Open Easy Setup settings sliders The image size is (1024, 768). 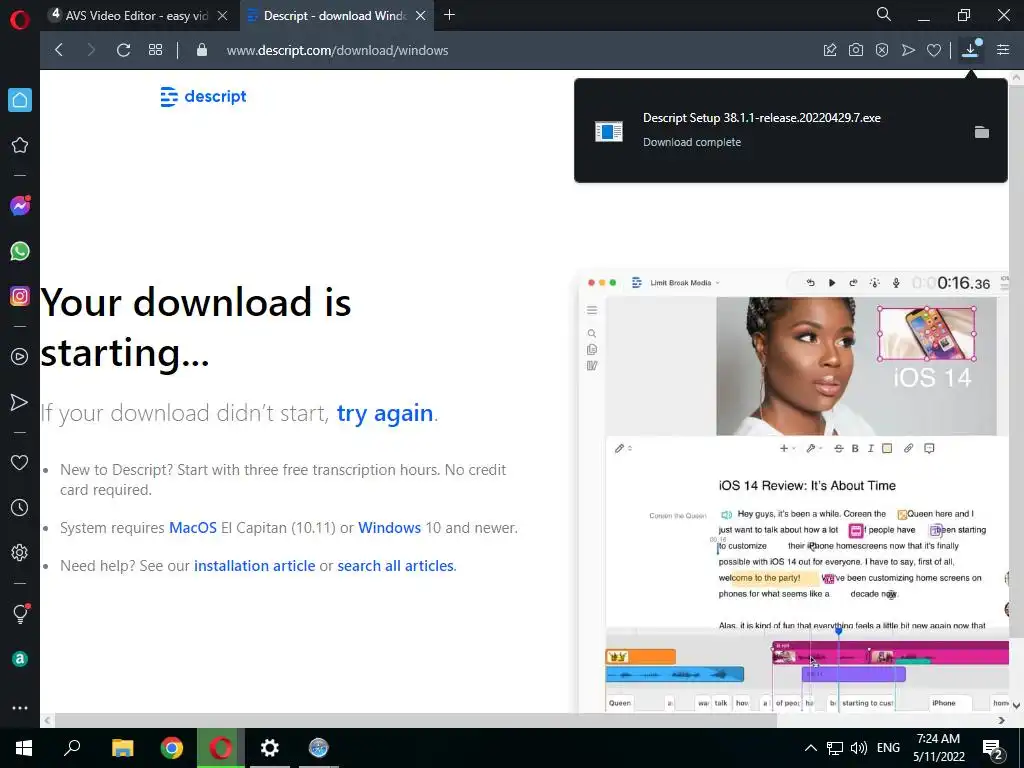[1003, 50]
